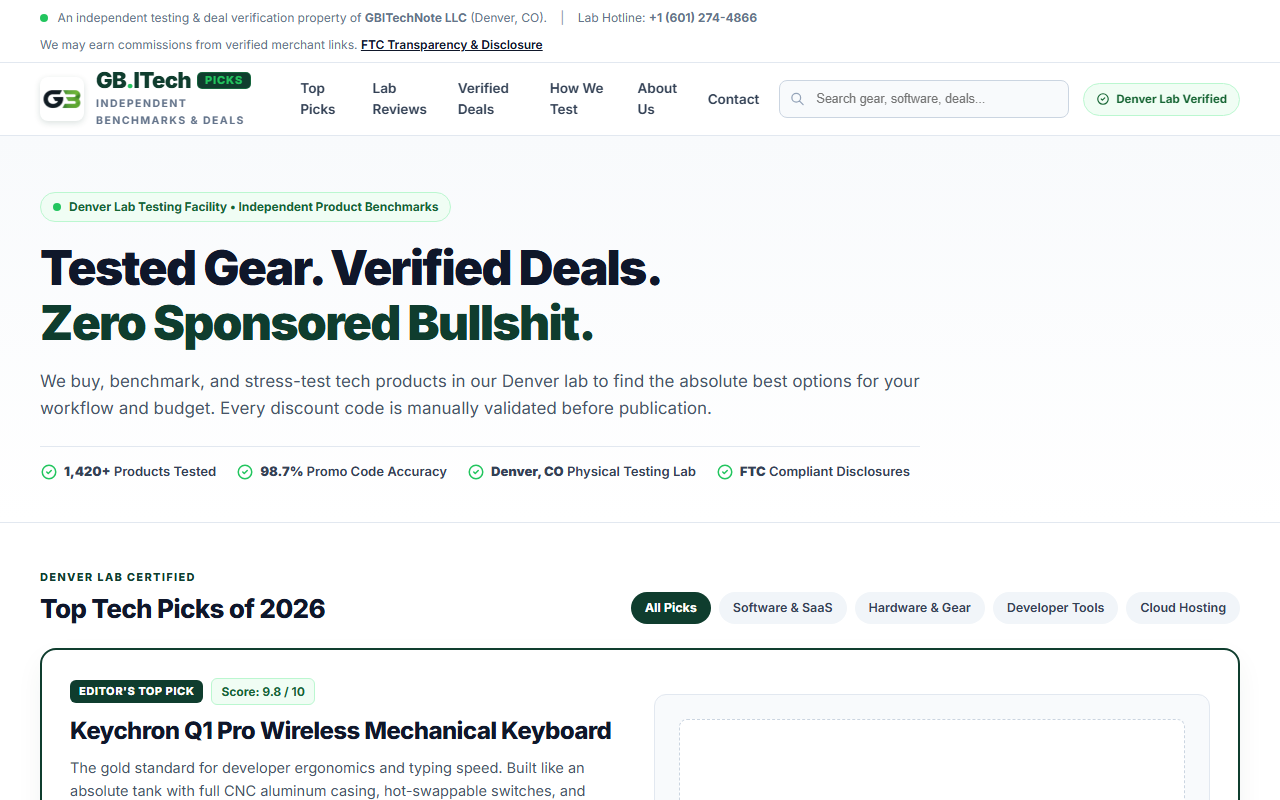The width and height of the screenshot is (1280, 800).
Task: Open the Verified Deals page
Action: 484,99
